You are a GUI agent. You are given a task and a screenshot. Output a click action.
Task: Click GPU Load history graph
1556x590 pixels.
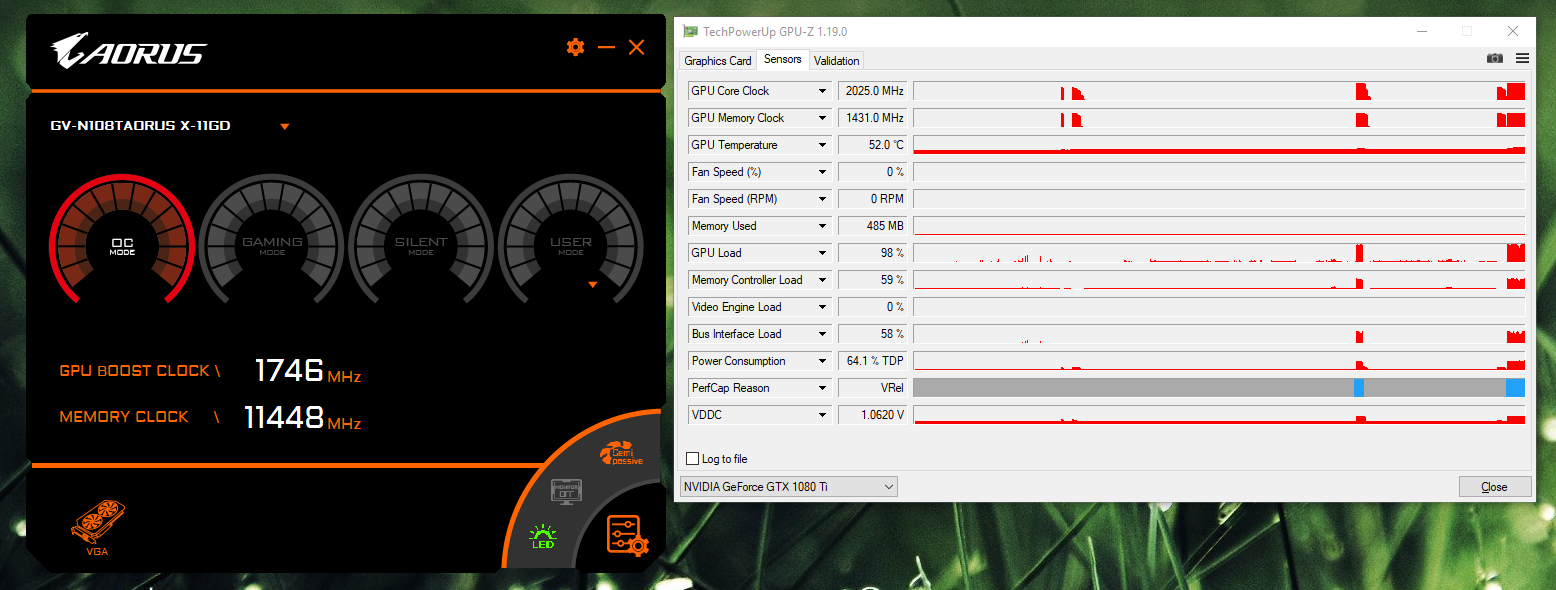(x=1219, y=253)
